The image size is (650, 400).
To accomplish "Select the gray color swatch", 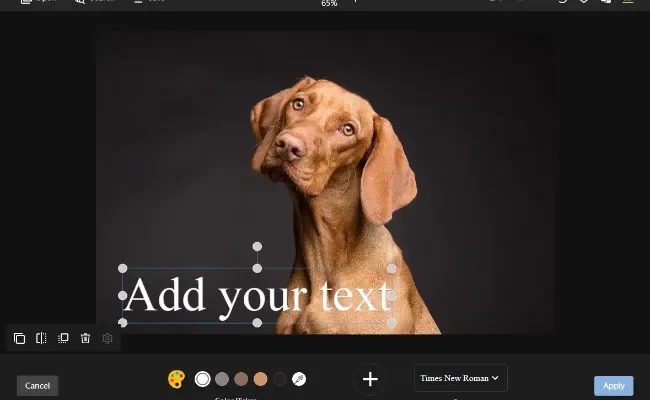I will point(222,379).
